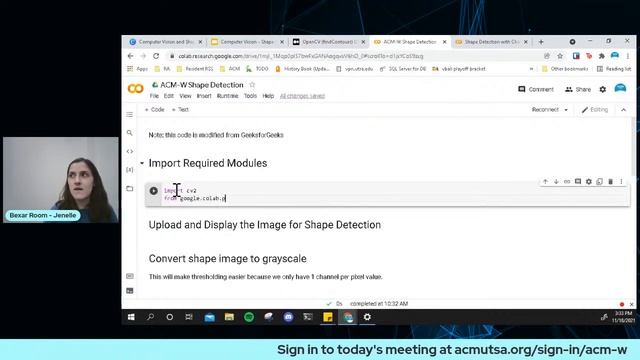
Task: Open the Reconnect dropdown arrow
Action: (x=566, y=110)
